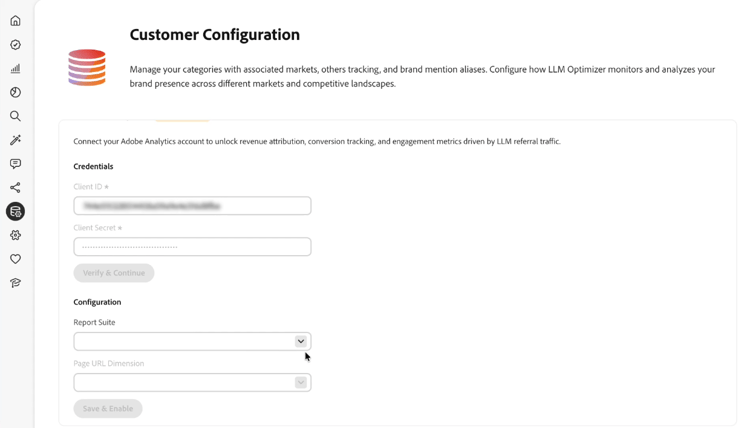Open the graduation cap learning icon
This screenshot has height=428, width=750.
15,283
